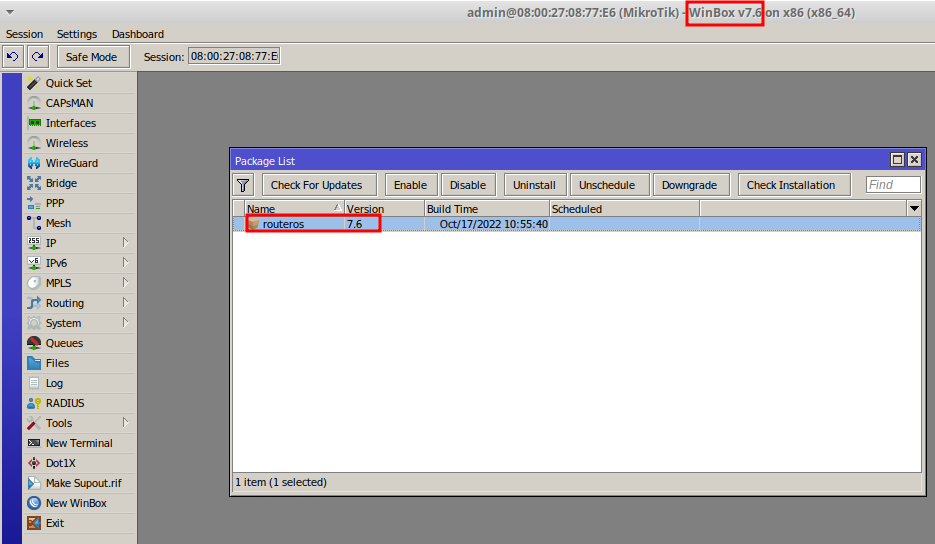The image size is (935, 544).
Task: Expand the MPLS submenu arrow
Action: pos(125,282)
